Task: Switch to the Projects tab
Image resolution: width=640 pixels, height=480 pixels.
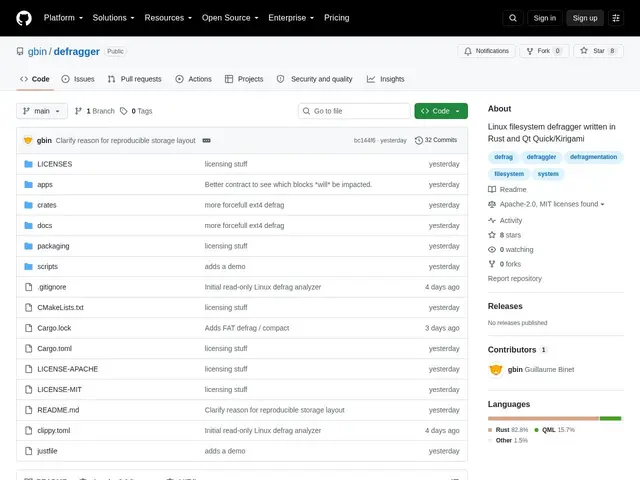Action: coord(244,79)
